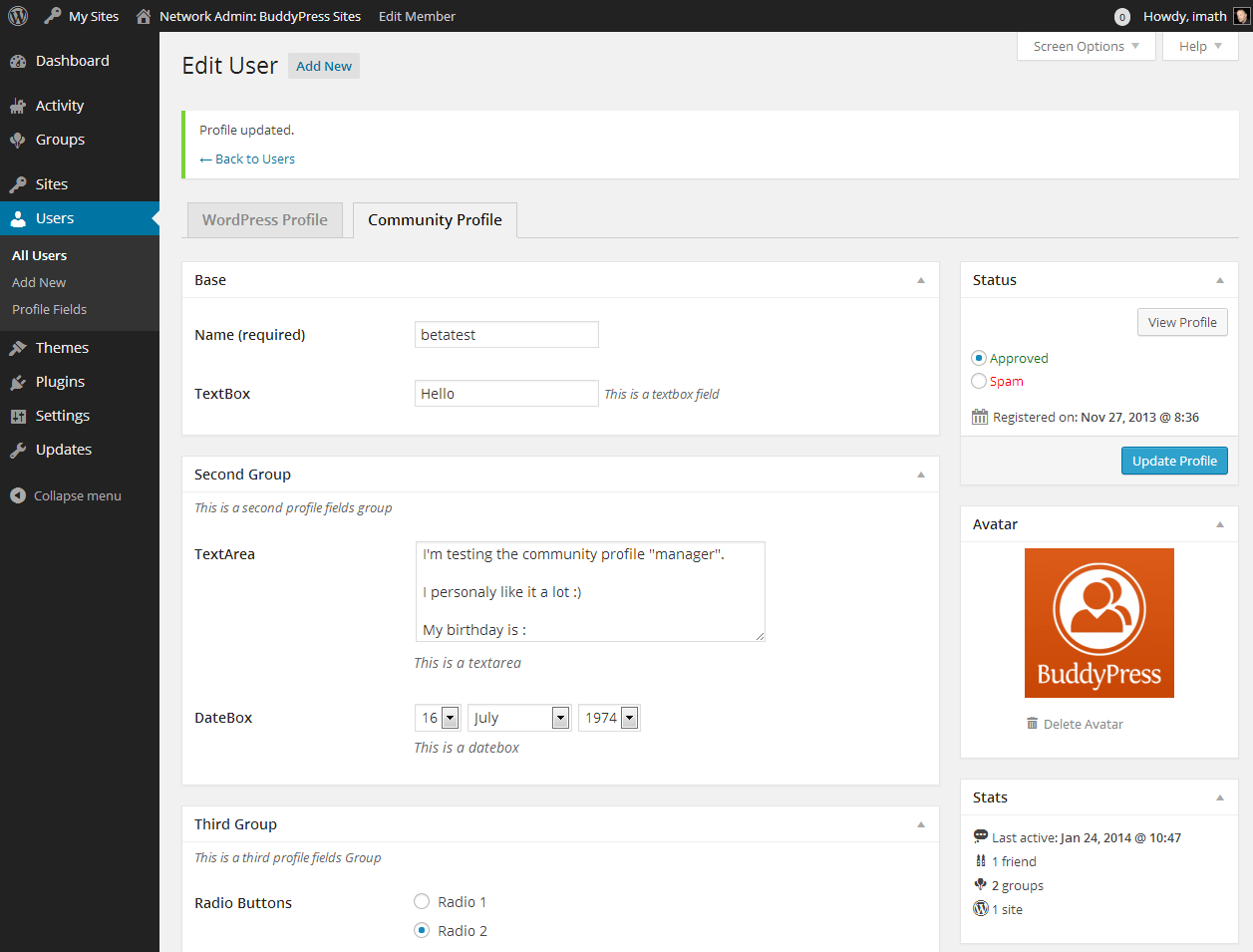The image size is (1253, 952).
Task: Open Themes via its brush icon
Action: [x=18, y=348]
